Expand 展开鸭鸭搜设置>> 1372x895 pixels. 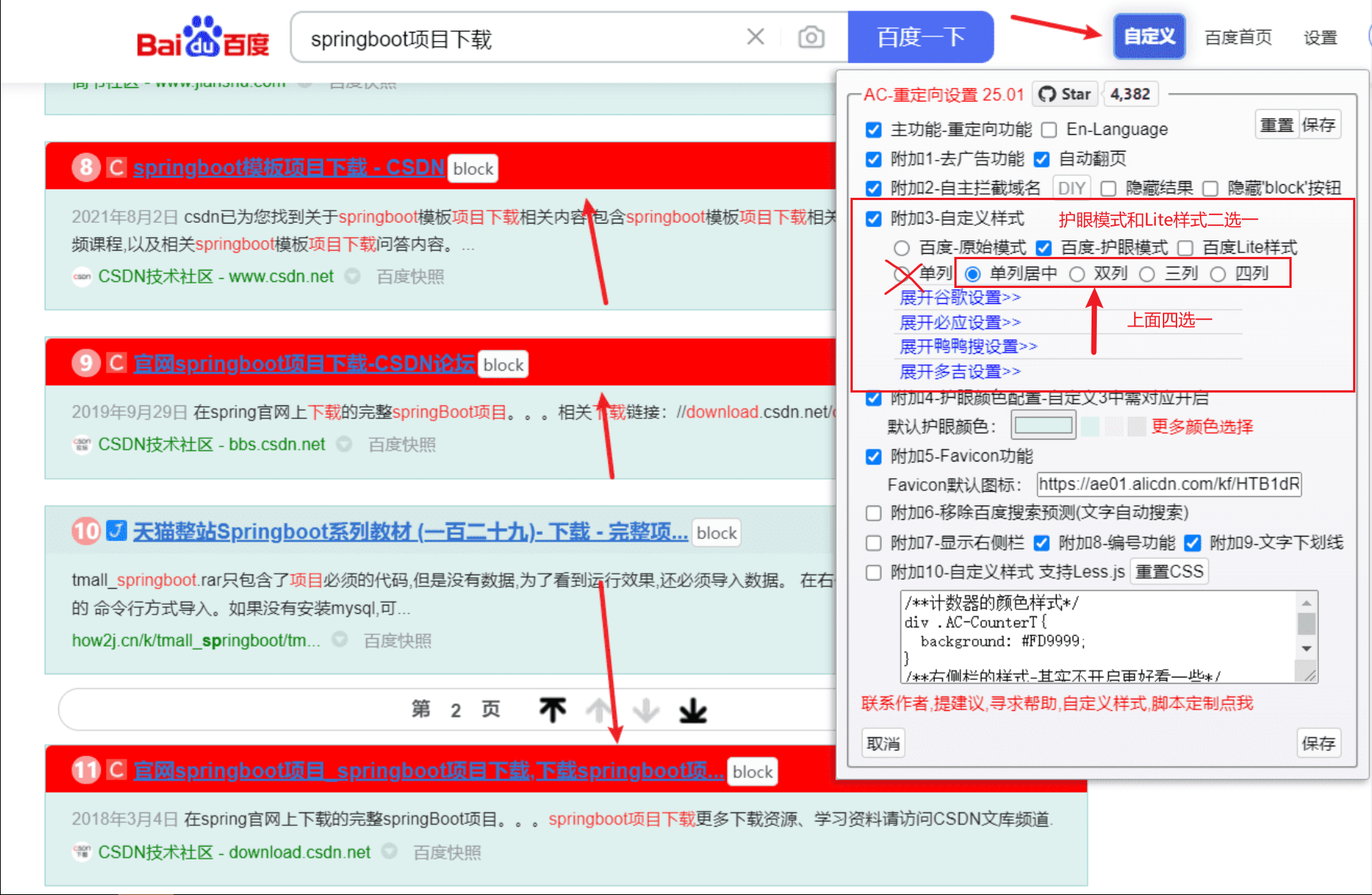(968, 346)
